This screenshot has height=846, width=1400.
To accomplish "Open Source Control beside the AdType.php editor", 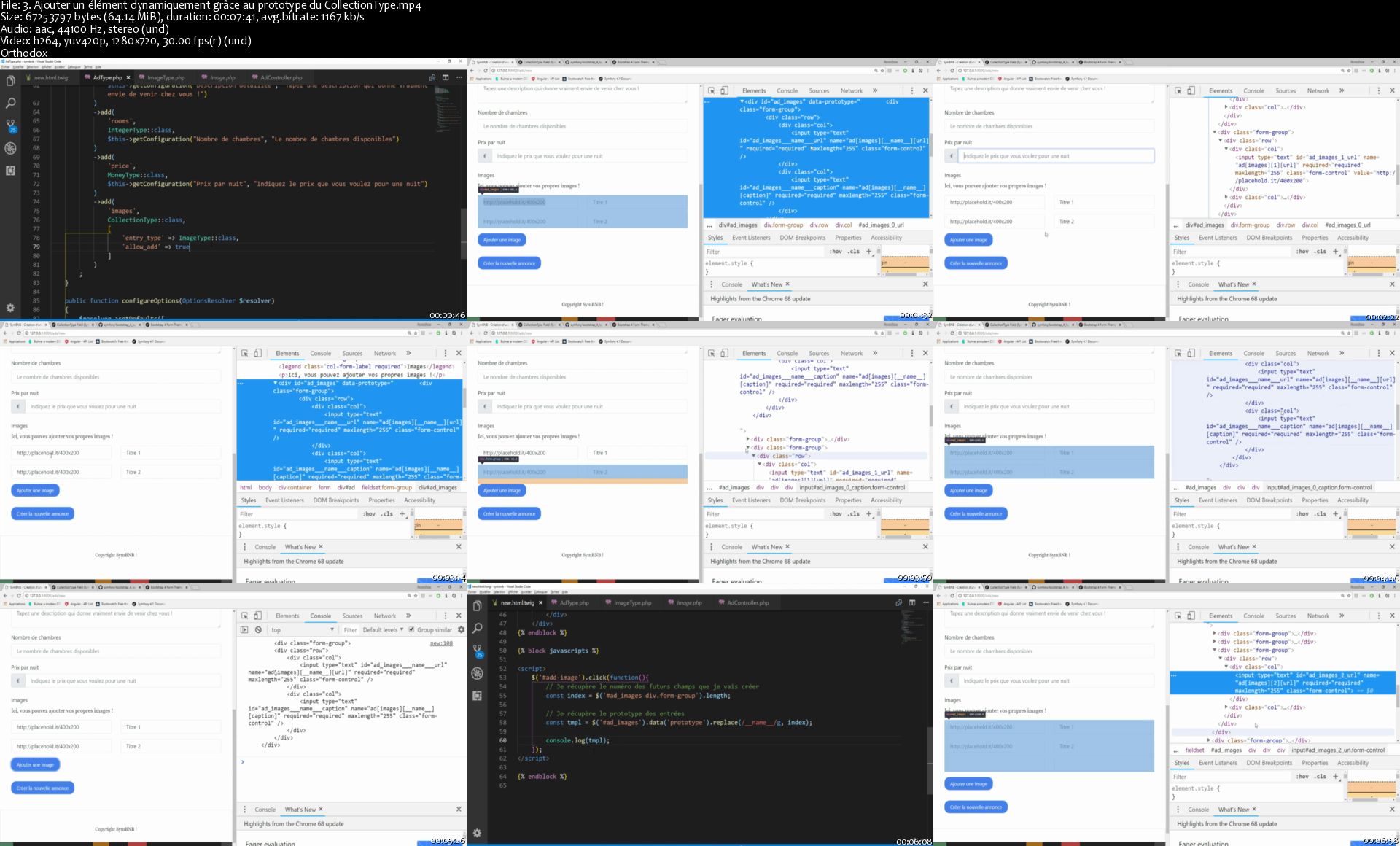I will 10,125.
